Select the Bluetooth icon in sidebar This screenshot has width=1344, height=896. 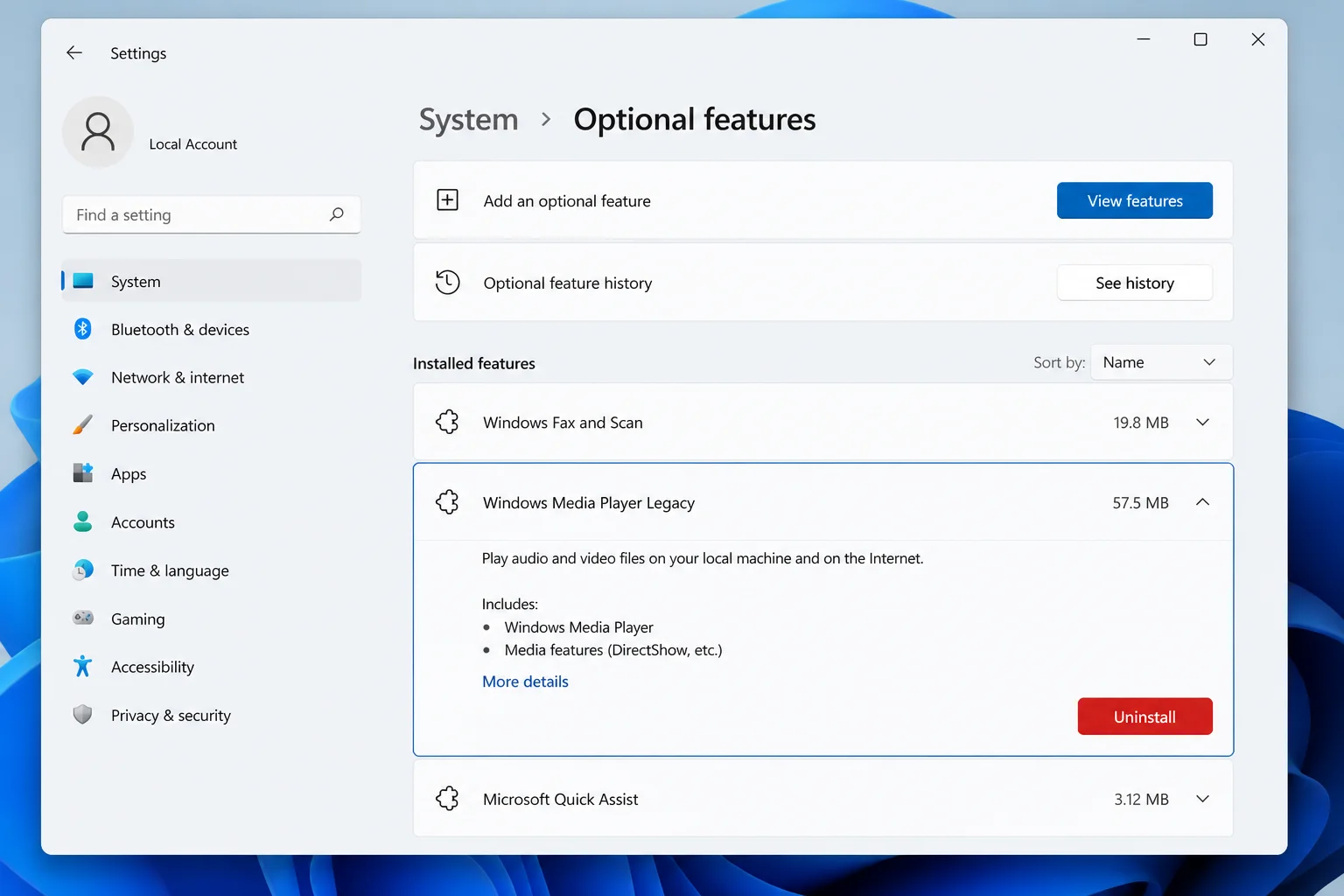[x=83, y=329]
